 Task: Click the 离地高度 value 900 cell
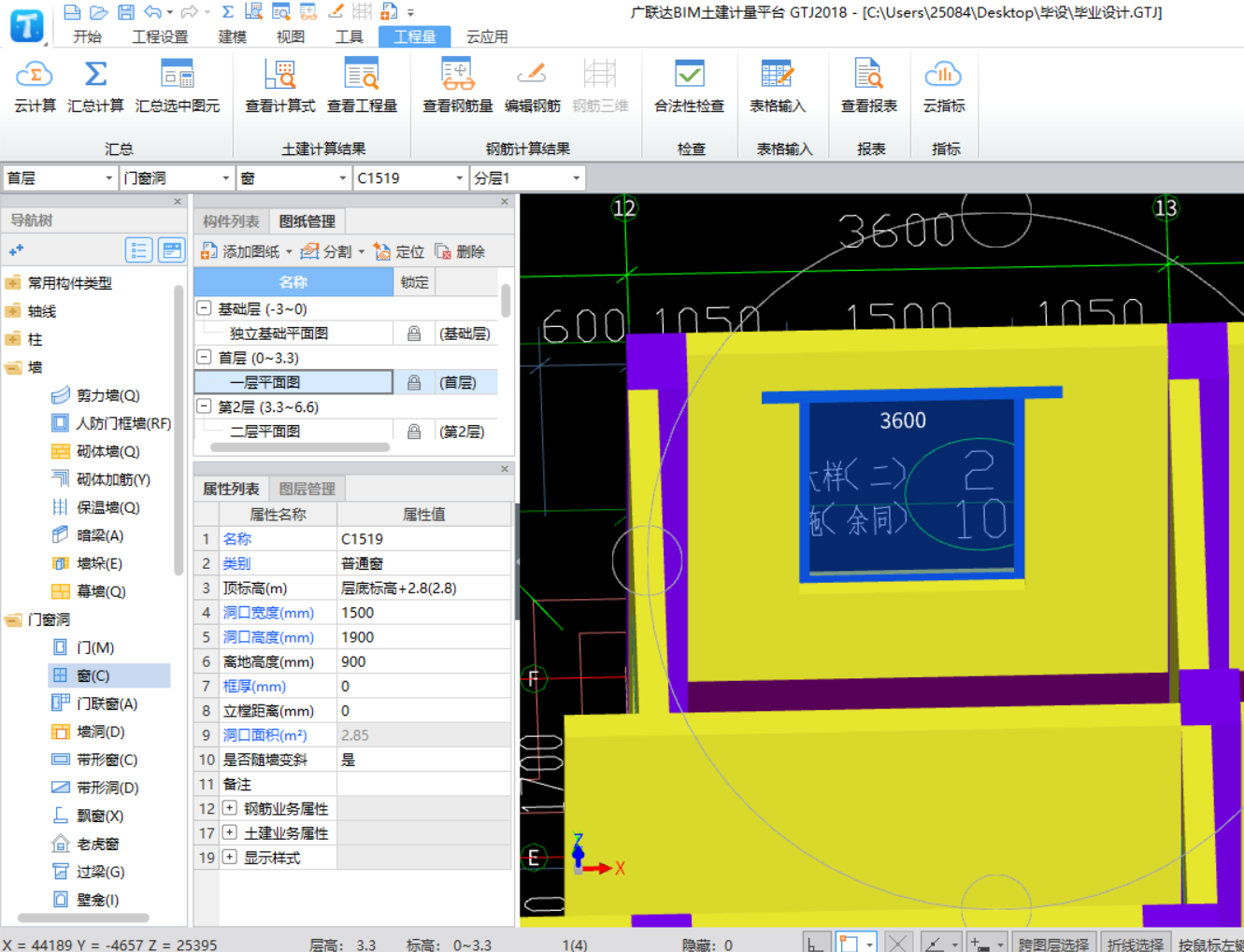click(424, 661)
